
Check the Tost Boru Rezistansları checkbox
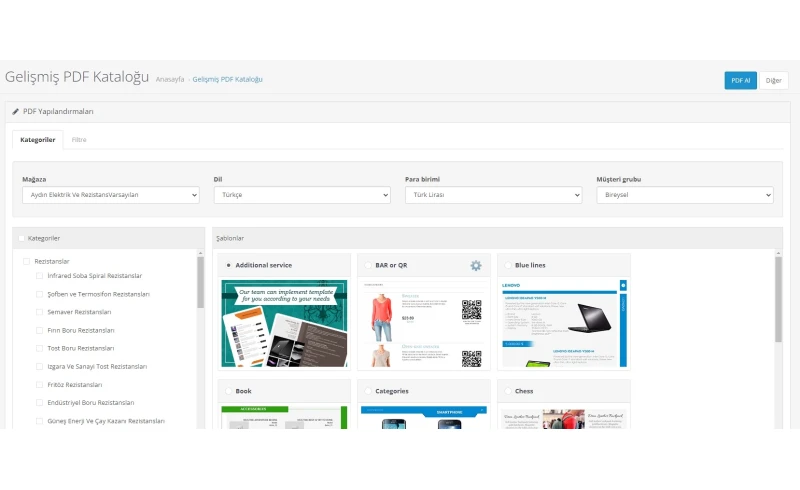tap(39, 348)
